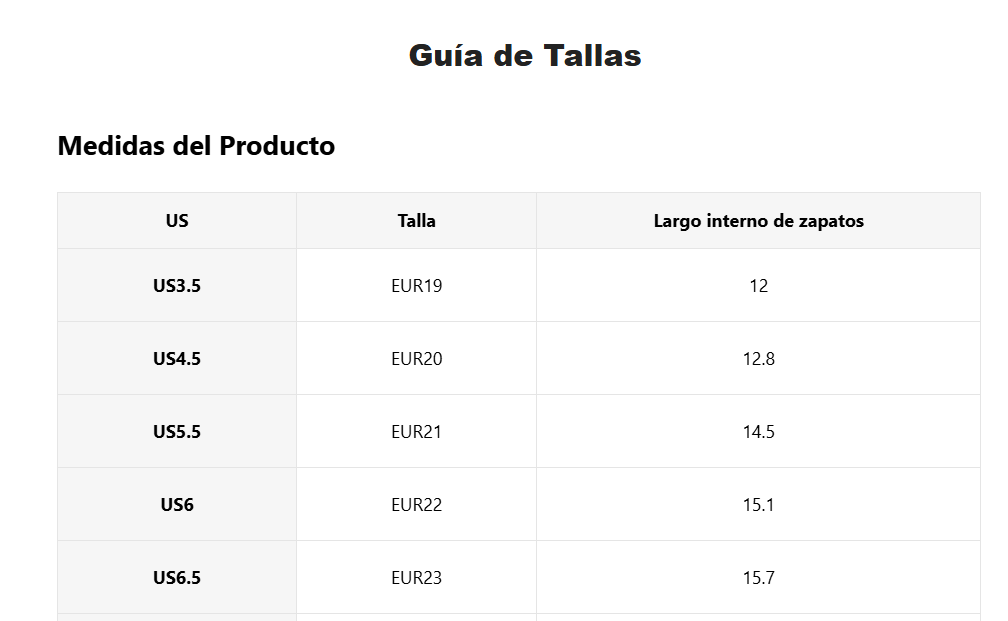
Task: Click the US column header
Action: (177, 220)
